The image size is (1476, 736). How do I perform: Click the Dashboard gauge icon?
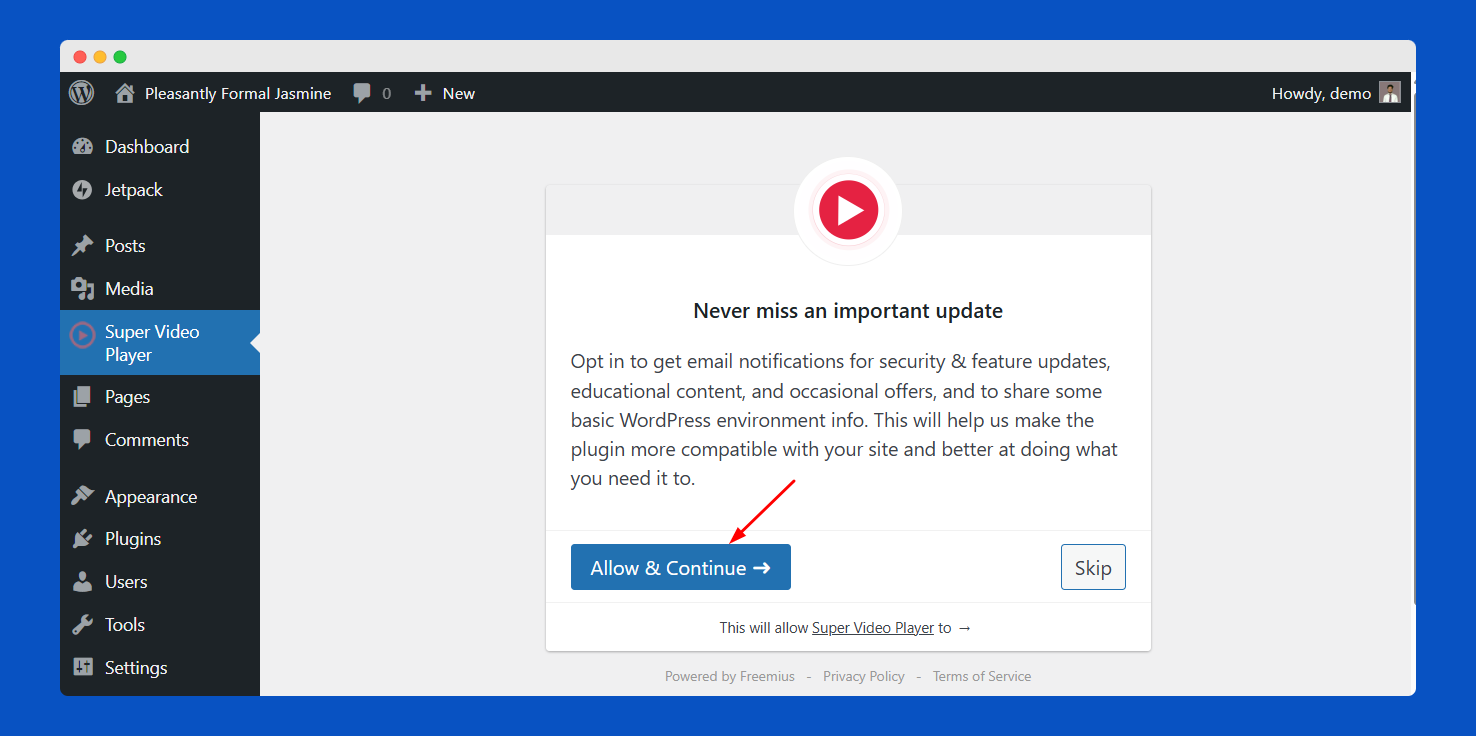click(x=82, y=147)
